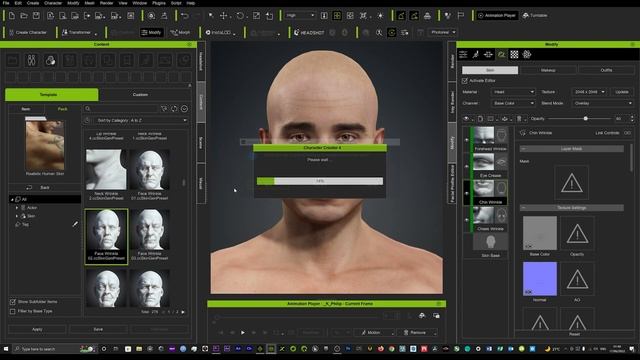Viewport: 640px width, 360px height.
Task: Toggle the Activate Editor checkbox
Action: tap(464, 81)
